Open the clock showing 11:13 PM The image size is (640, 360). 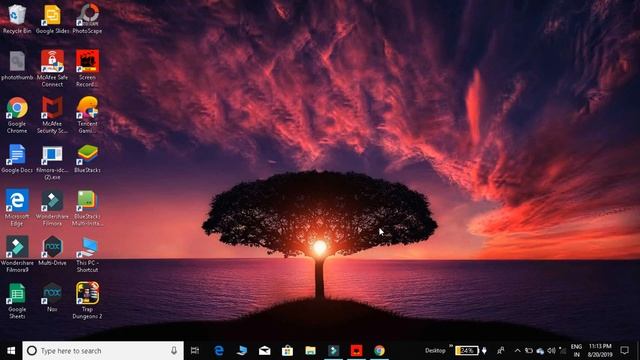click(600, 351)
